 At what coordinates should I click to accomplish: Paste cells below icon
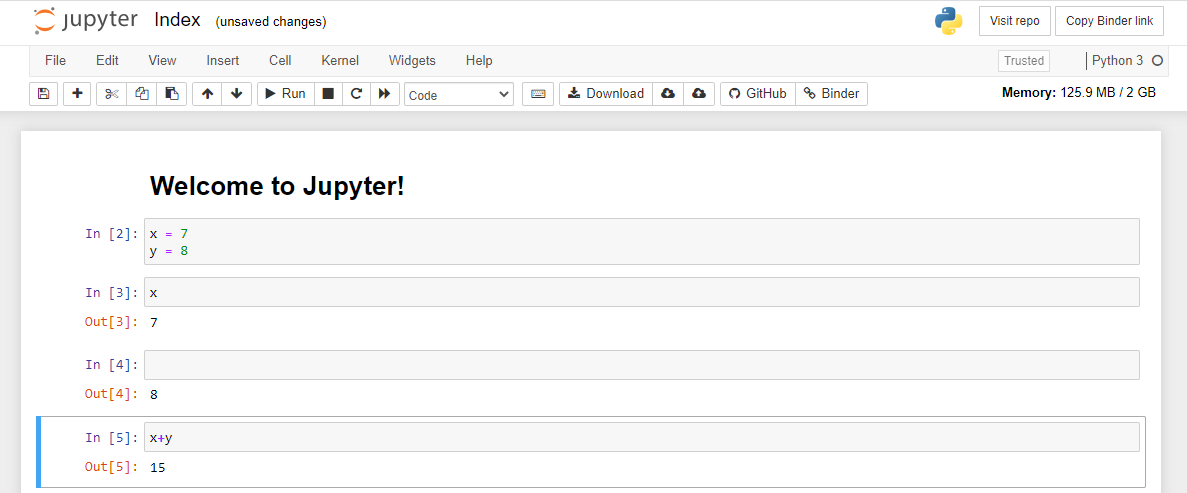(171, 94)
